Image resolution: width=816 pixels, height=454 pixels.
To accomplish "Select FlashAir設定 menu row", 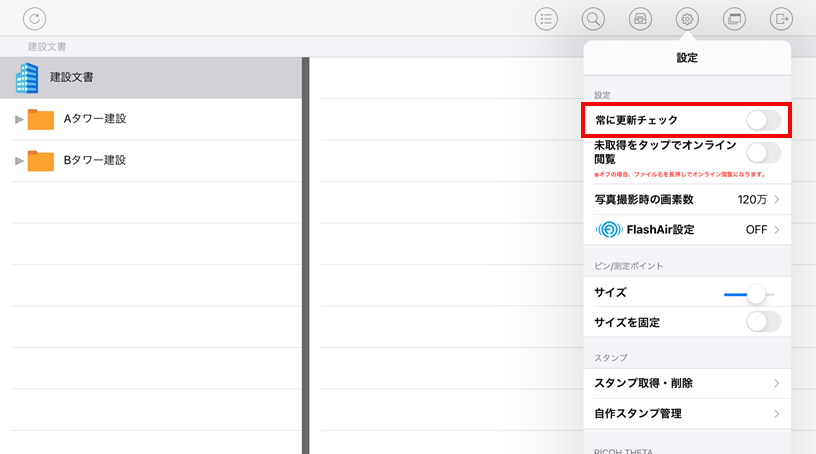I will click(x=687, y=230).
